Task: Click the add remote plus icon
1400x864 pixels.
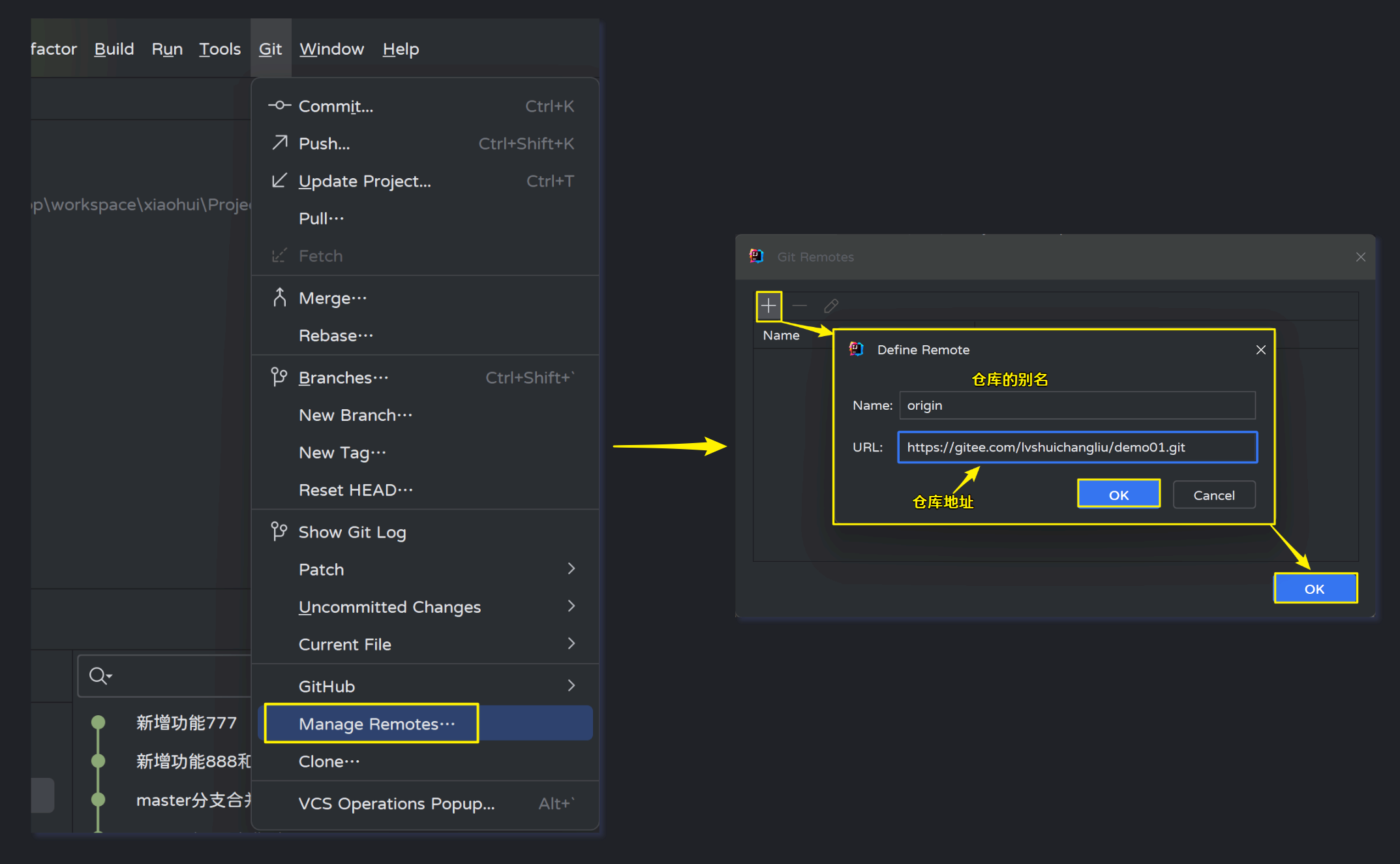Action: click(768, 306)
